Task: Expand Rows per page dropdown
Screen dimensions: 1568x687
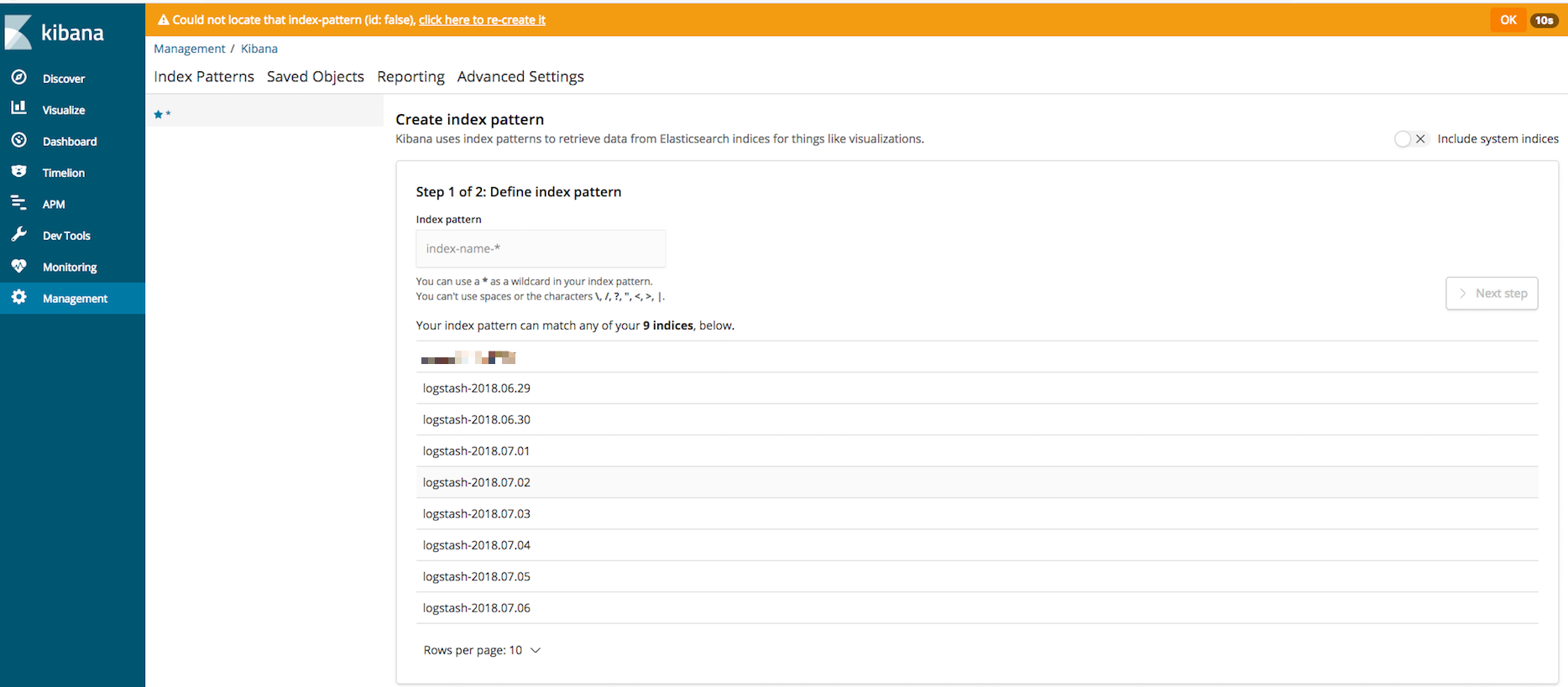Action: tap(483, 650)
